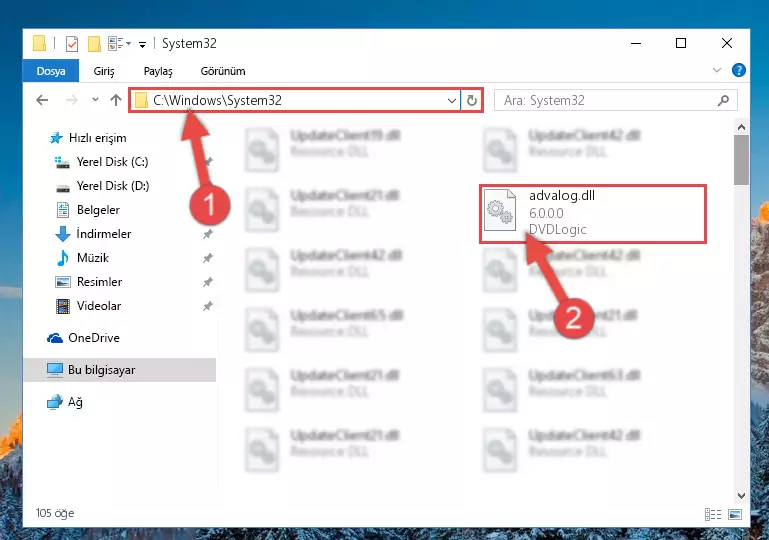Expand the ribbon with the chevron
This screenshot has height=540, width=769.
717,71
